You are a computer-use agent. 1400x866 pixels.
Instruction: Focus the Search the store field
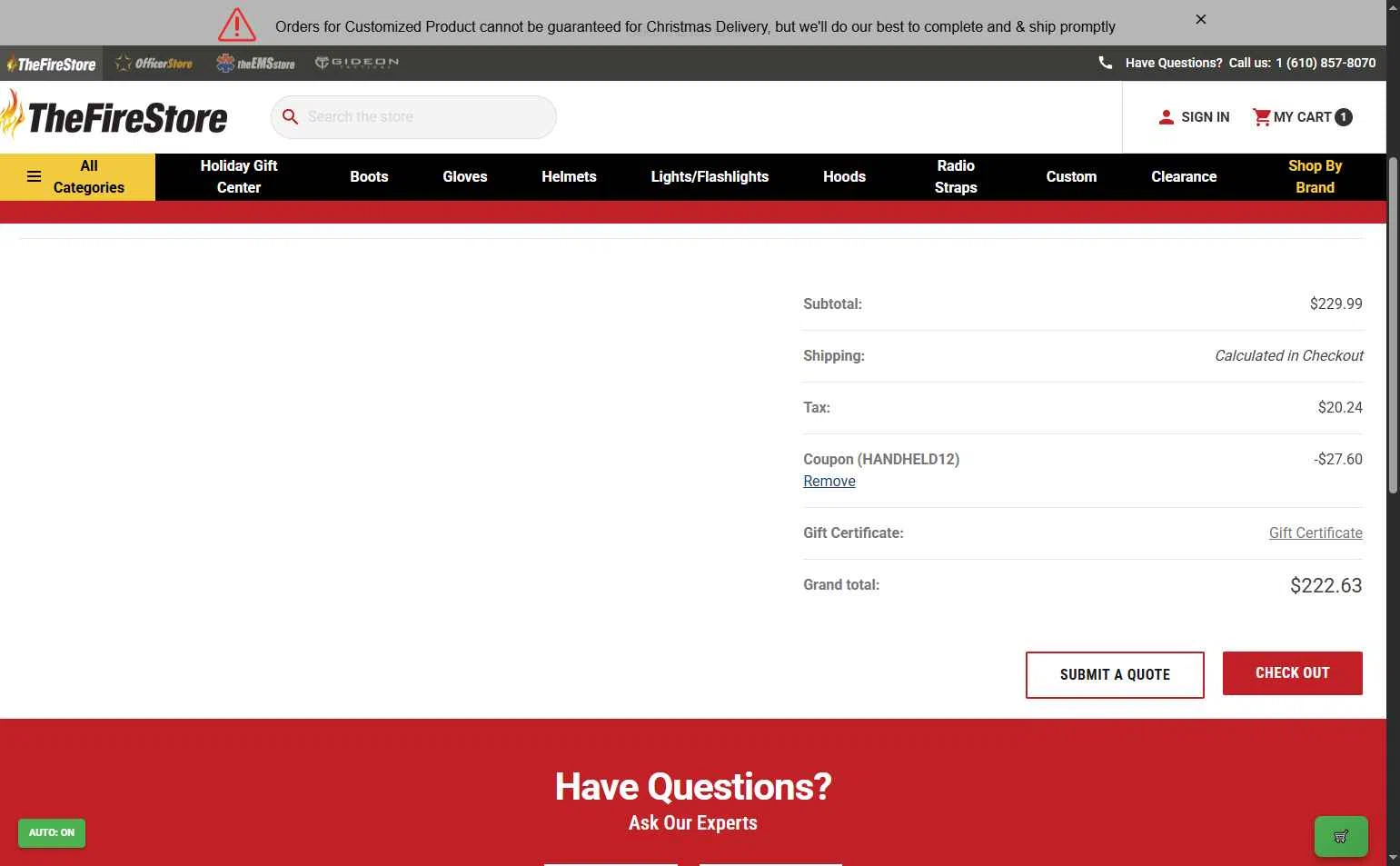point(413,117)
